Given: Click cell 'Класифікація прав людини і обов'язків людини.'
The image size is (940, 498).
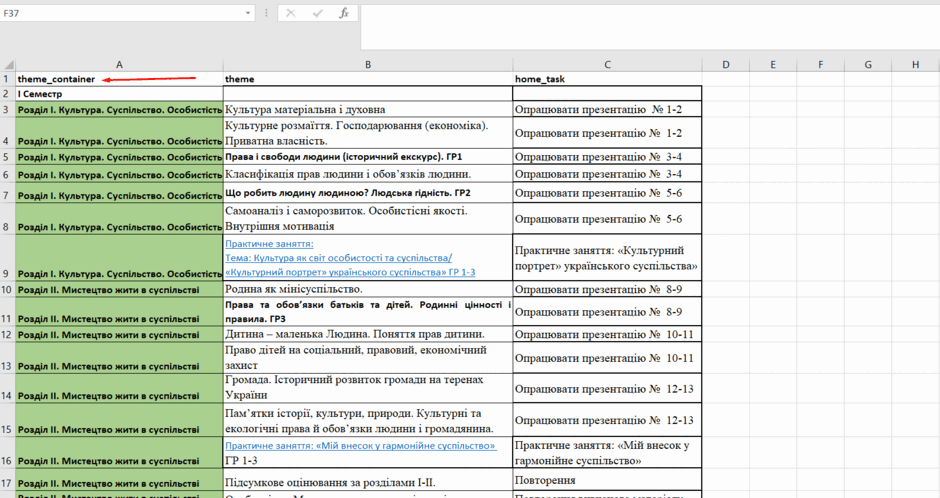Looking at the screenshot, I should pos(367,174).
